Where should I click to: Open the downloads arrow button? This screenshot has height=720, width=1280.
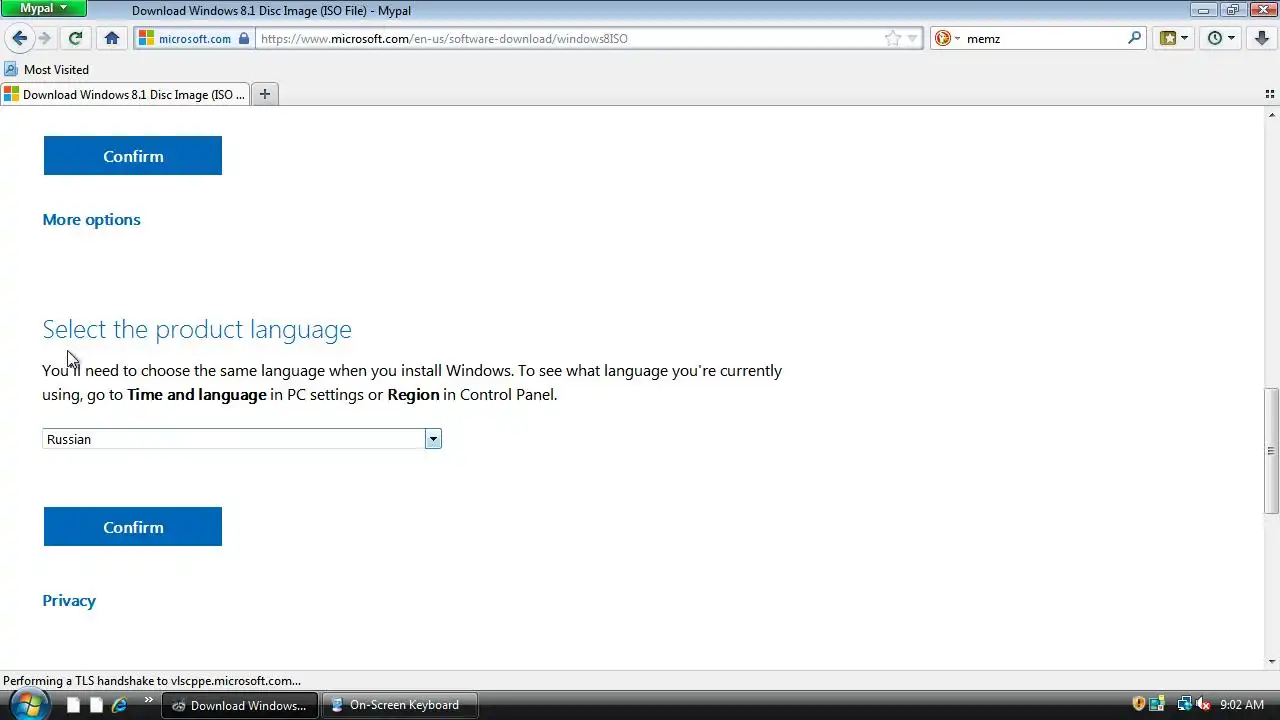(1262, 38)
